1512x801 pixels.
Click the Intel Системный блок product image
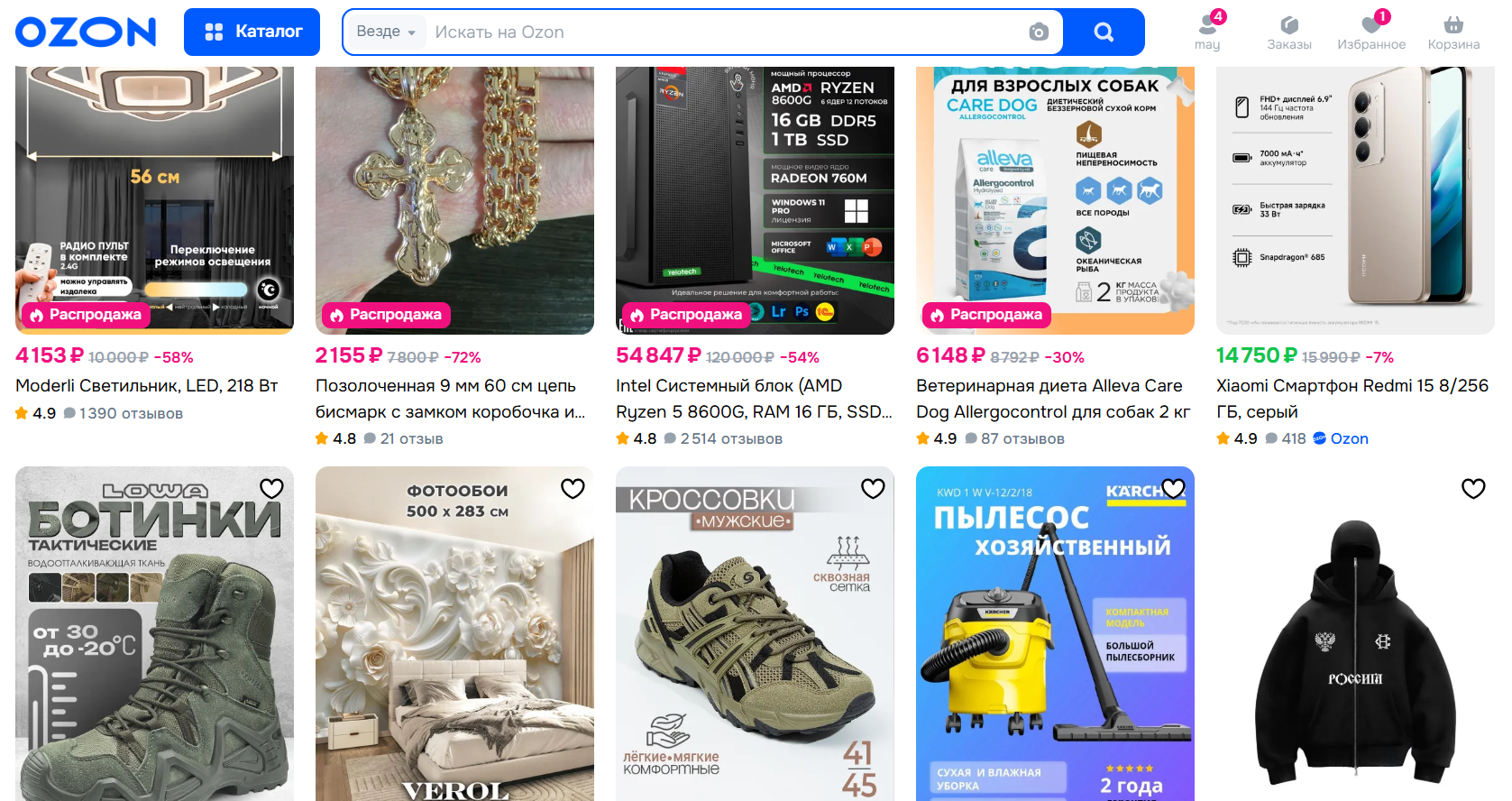pyautogui.click(x=755, y=200)
